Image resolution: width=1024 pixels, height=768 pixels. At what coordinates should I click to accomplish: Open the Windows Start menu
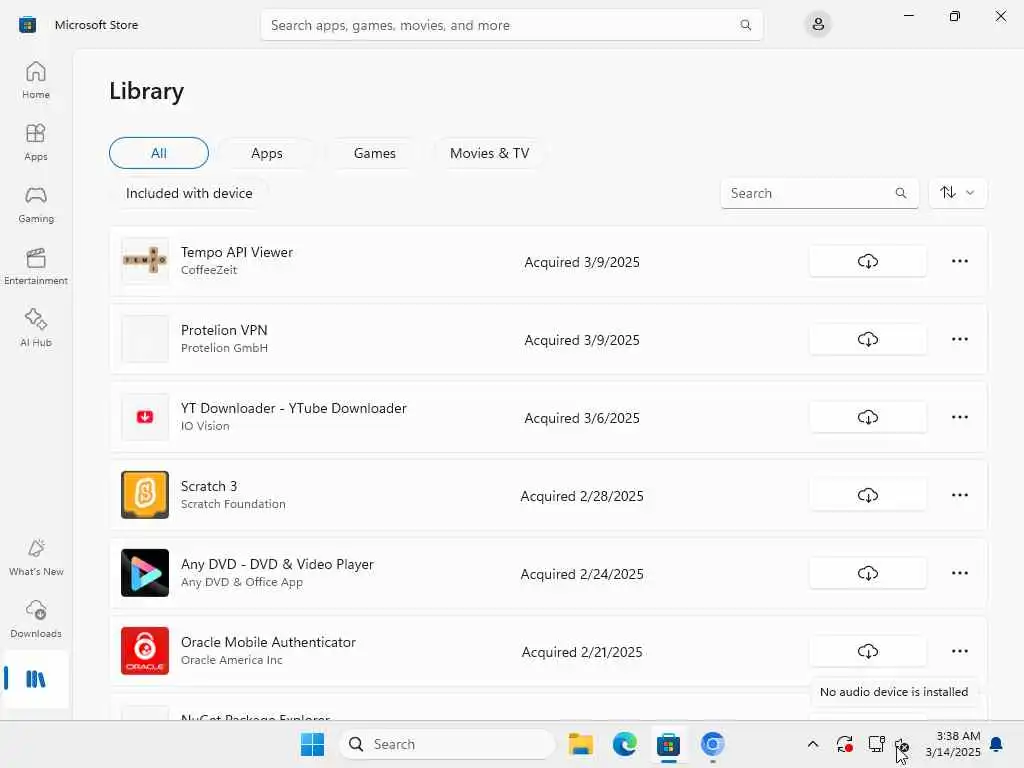tap(312, 744)
